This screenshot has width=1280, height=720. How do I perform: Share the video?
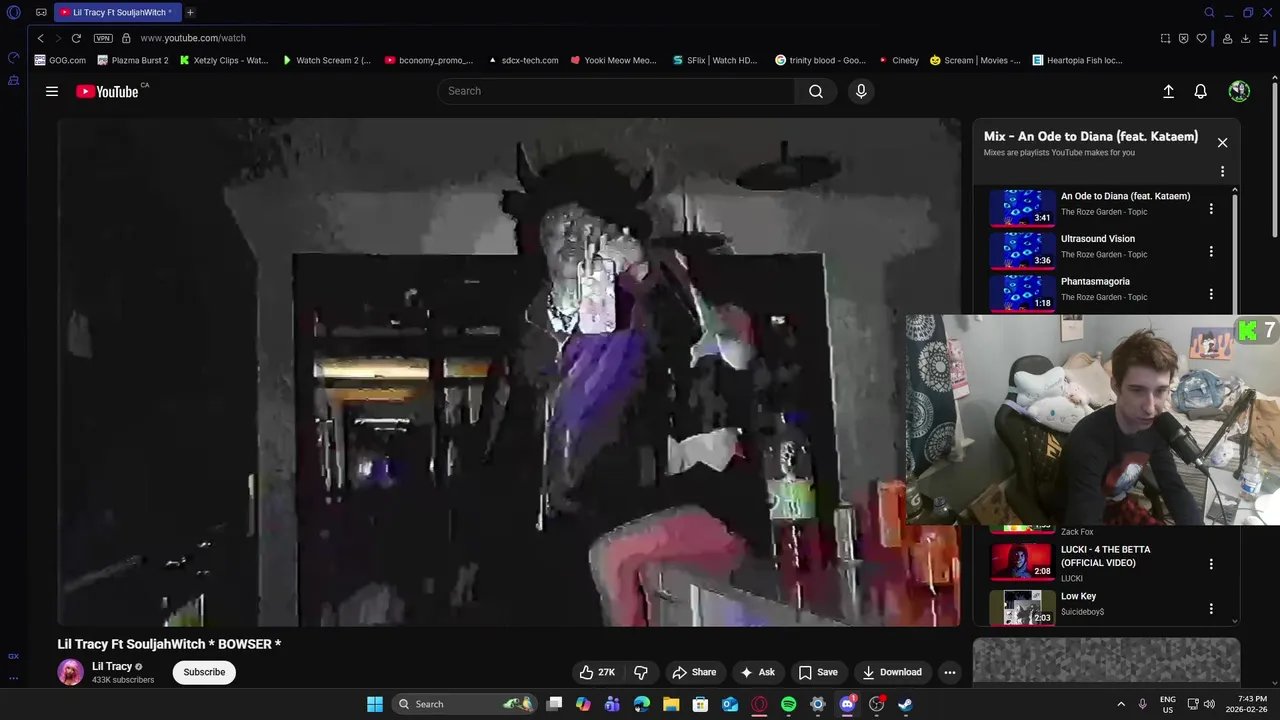(694, 672)
